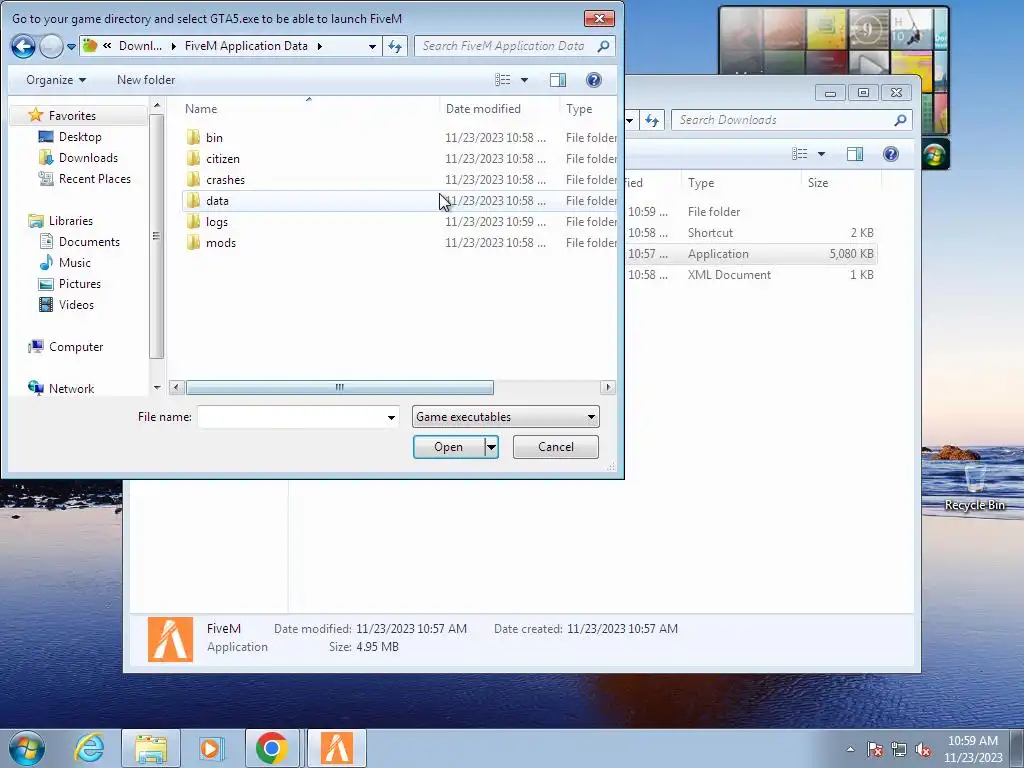Viewport: 1024px width, 768px height.
Task: Open help icon in Downloads Explorer window
Action: 890,153
